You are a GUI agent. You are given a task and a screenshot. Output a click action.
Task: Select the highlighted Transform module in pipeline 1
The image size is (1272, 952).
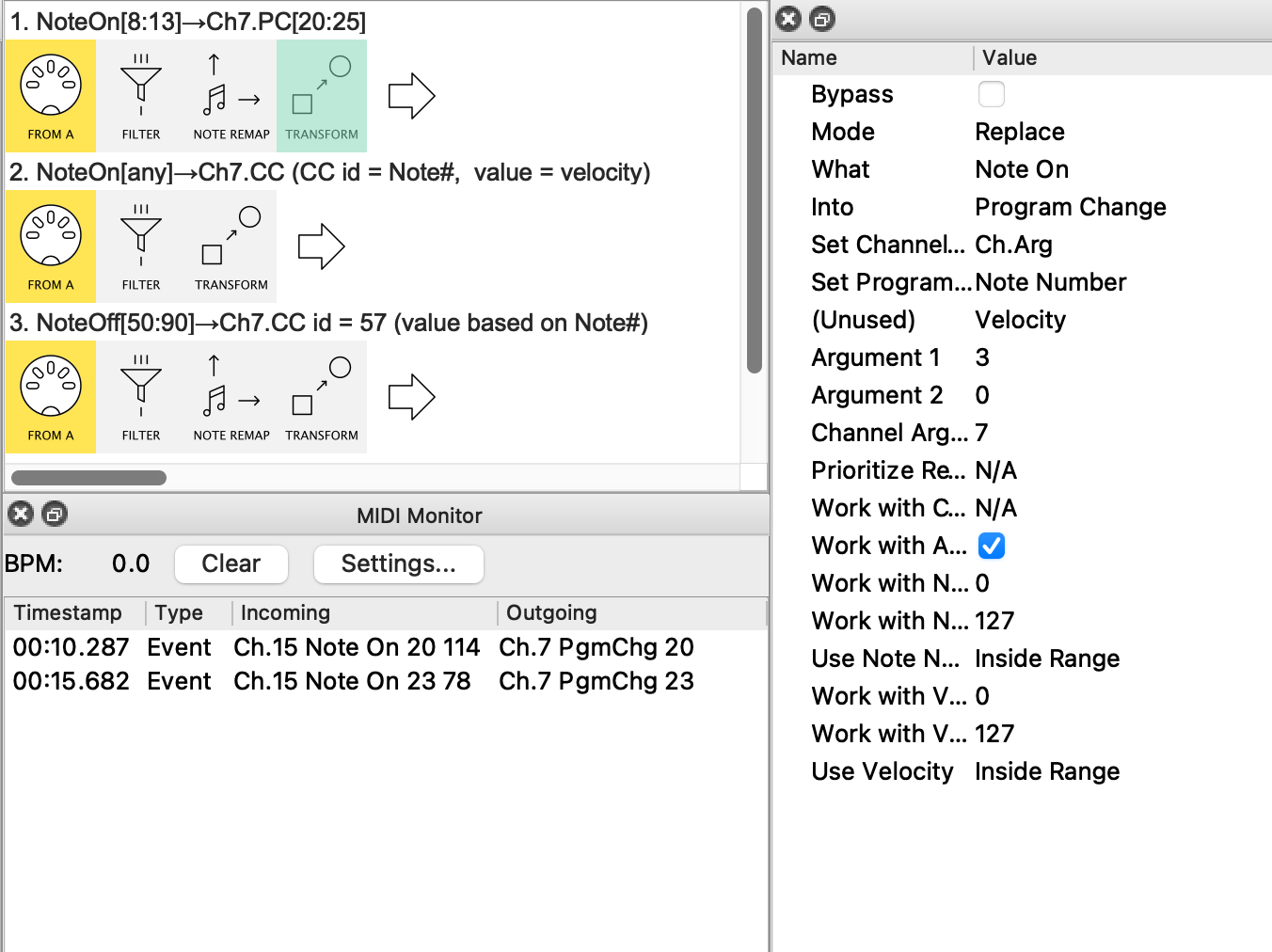(x=322, y=95)
